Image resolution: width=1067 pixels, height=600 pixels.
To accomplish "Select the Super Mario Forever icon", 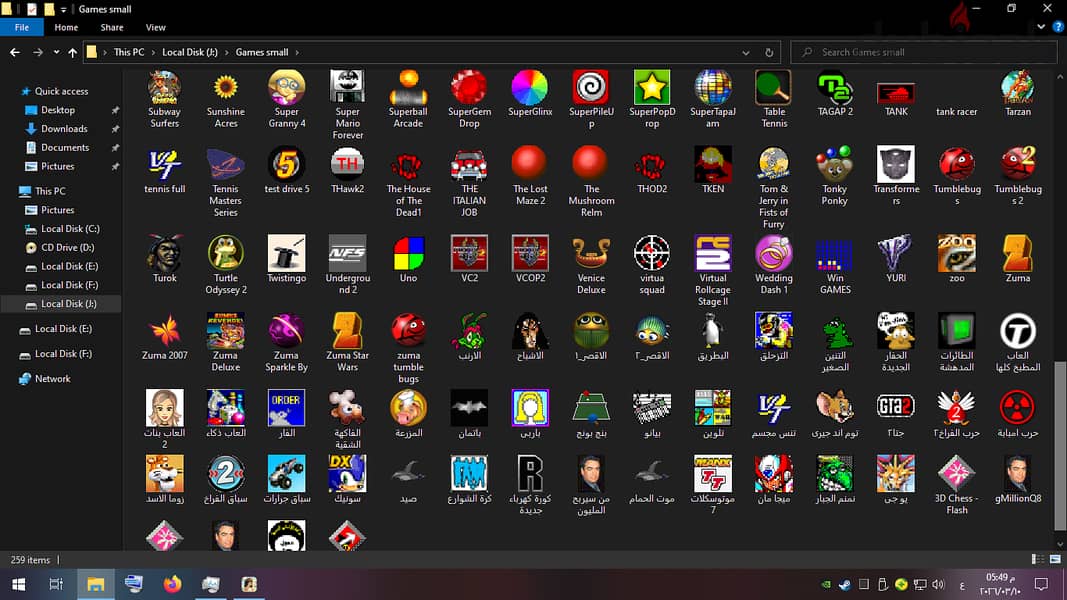I will click(x=347, y=87).
